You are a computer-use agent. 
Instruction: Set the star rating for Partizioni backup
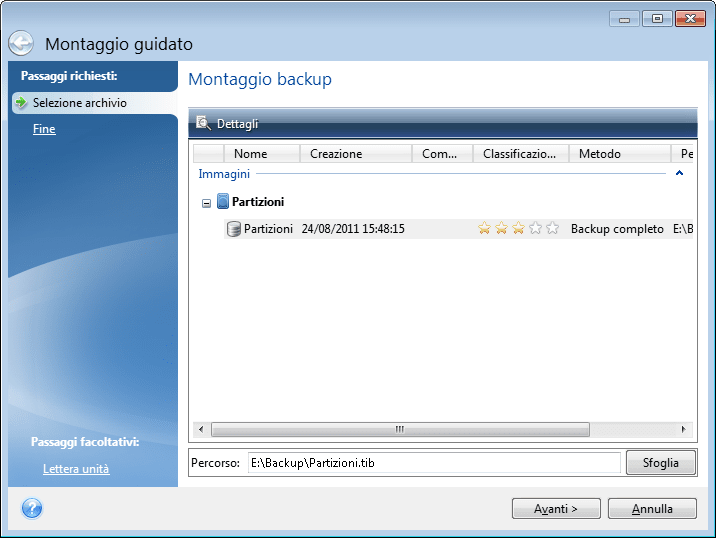tap(518, 229)
